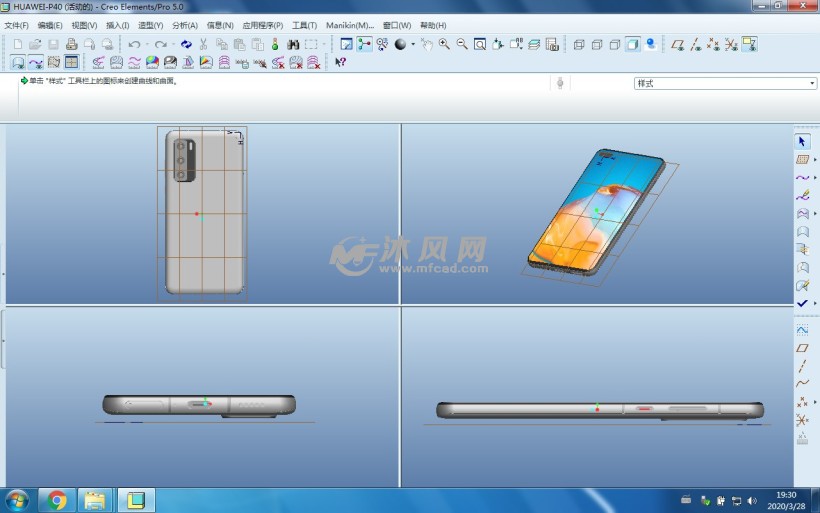Expand the active plane flyout arrow
The image size is (820, 513).
tap(815, 159)
